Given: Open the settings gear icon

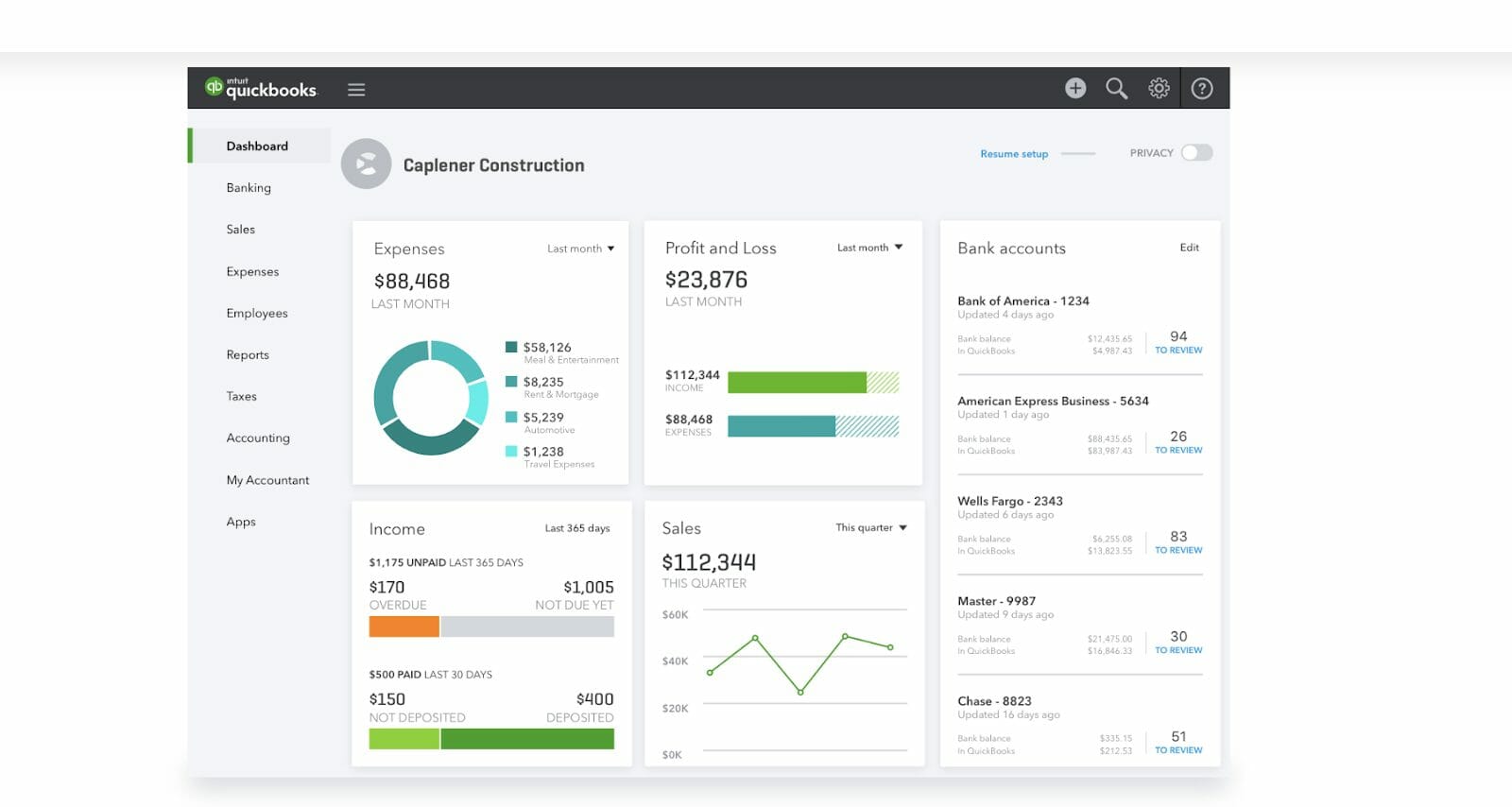Looking at the screenshot, I should click(1159, 88).
